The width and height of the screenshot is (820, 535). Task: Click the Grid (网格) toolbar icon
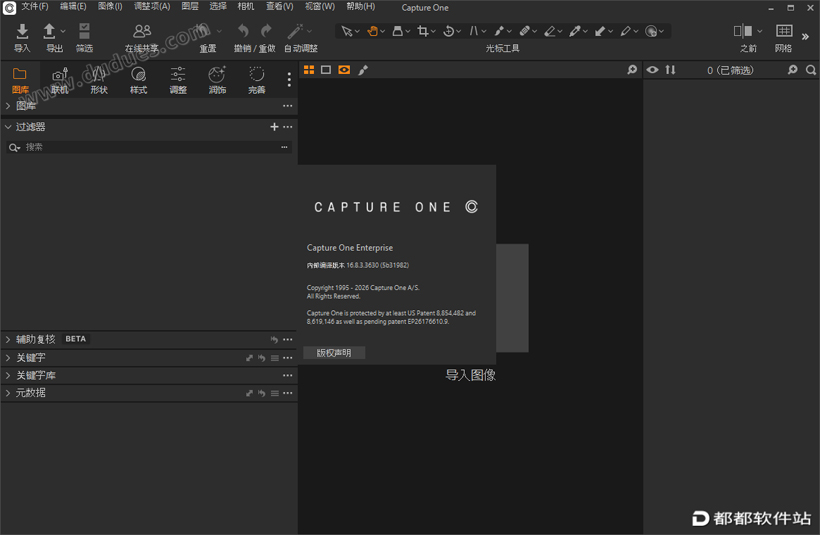click(784, 31)
